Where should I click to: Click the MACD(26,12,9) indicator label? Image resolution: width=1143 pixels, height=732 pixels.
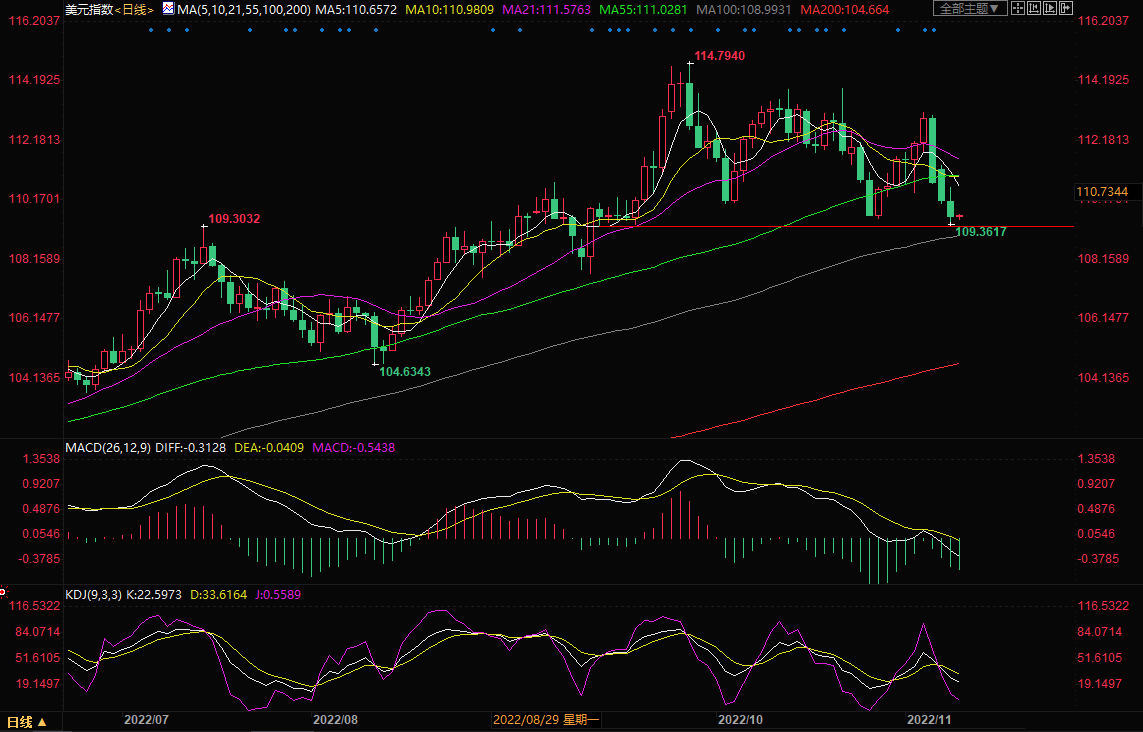[x=108, y=447]
